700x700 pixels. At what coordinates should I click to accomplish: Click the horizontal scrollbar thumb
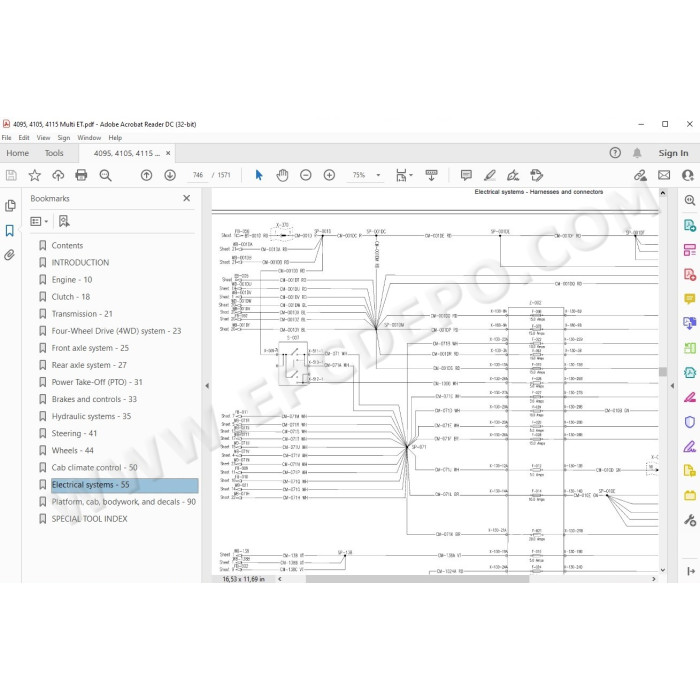pyautogui.click(x=417, y=579)
